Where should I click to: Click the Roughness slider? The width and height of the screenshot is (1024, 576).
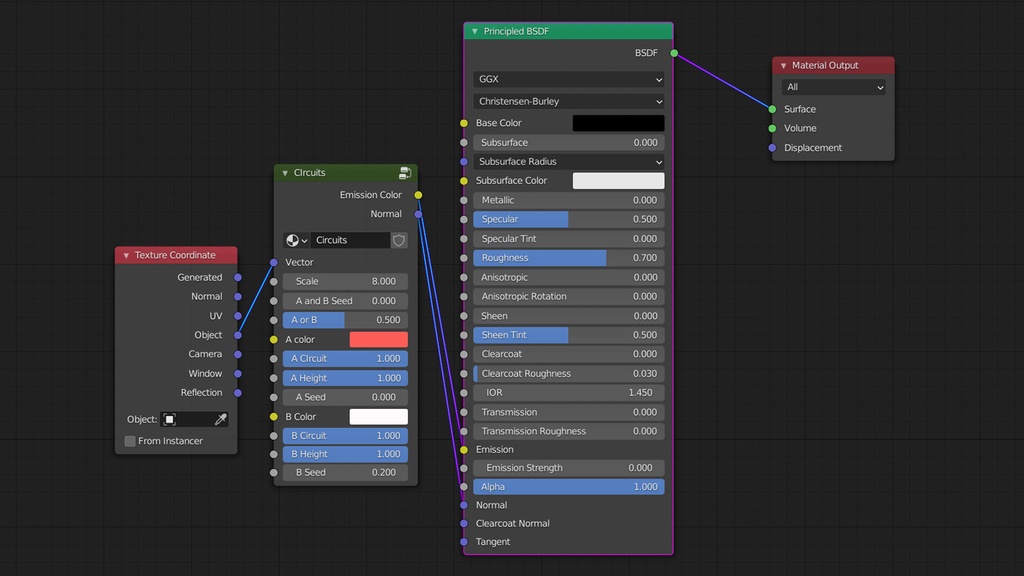point(540,257)
